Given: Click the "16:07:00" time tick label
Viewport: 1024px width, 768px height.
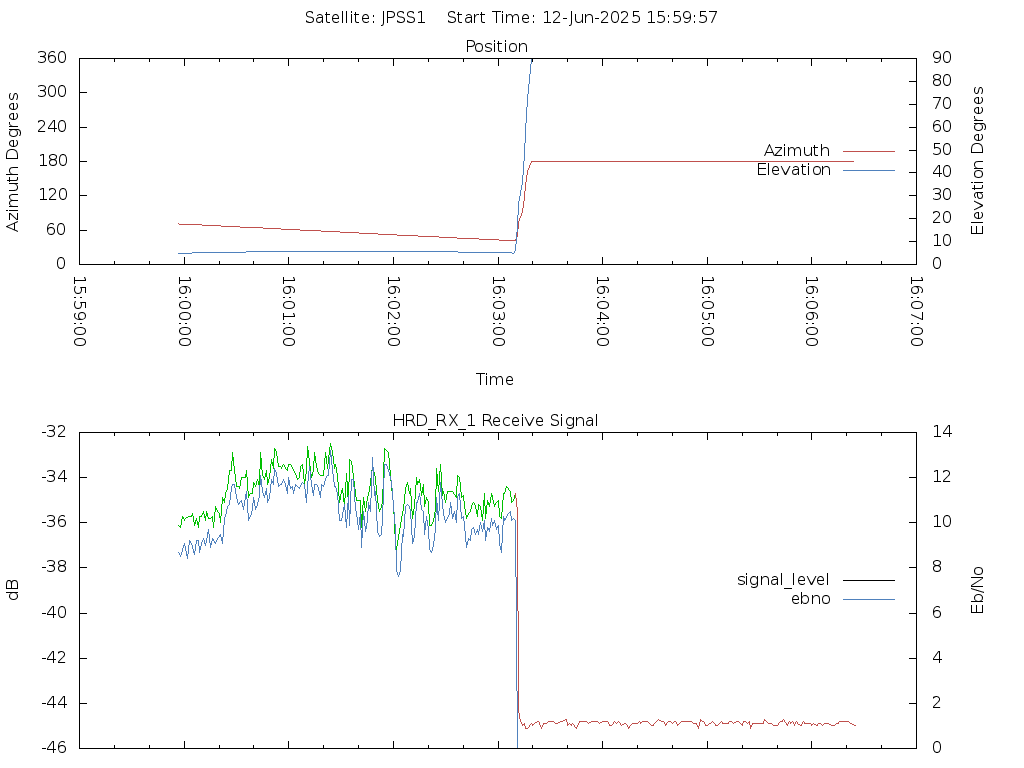Looking at the screenshot, I should [x=916, y=312].
